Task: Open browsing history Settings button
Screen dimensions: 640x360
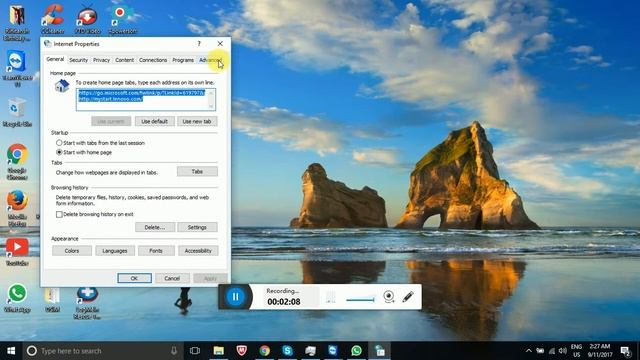Action: 197,227
